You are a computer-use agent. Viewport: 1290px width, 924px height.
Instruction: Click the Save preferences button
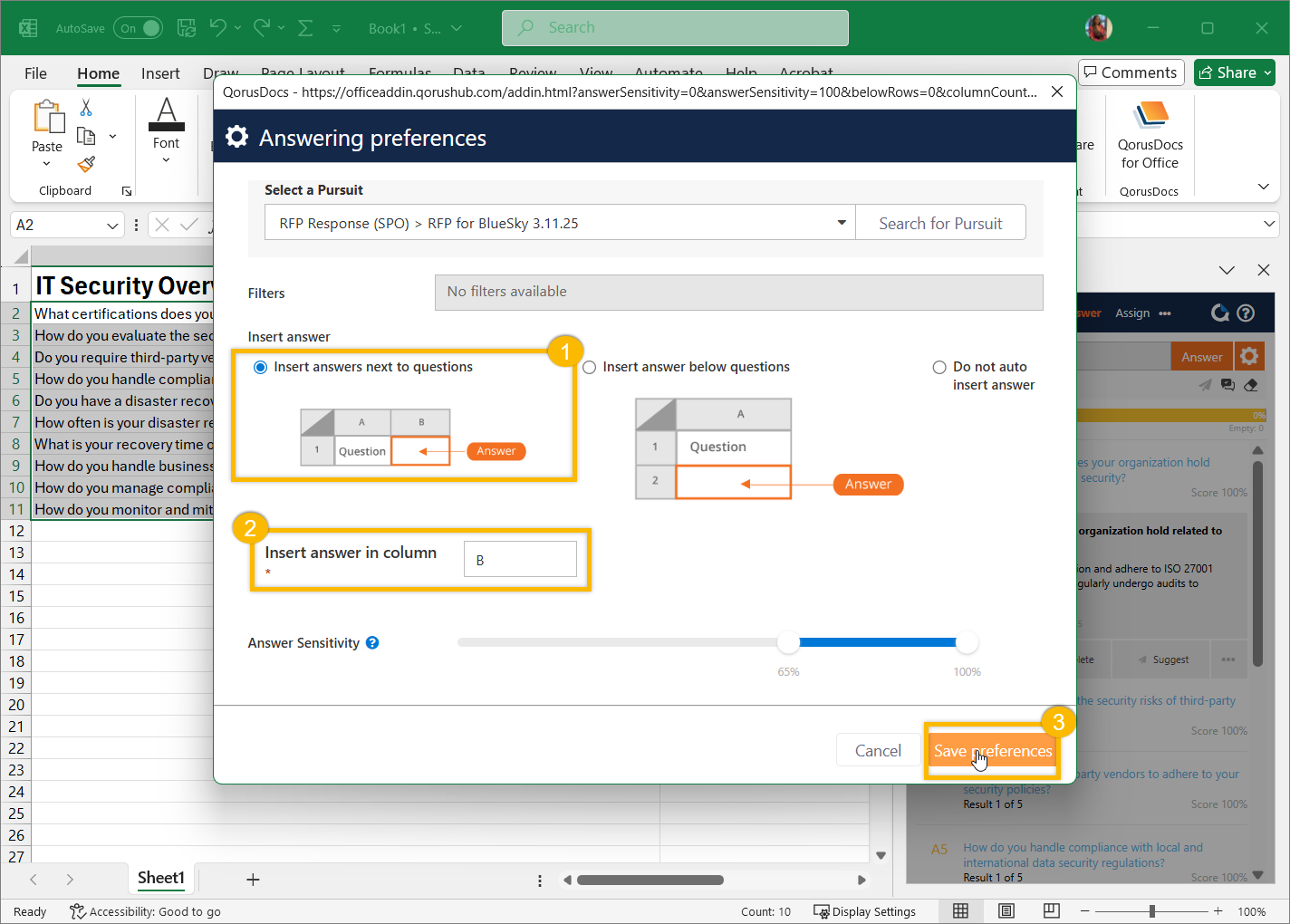coord(992,751)
